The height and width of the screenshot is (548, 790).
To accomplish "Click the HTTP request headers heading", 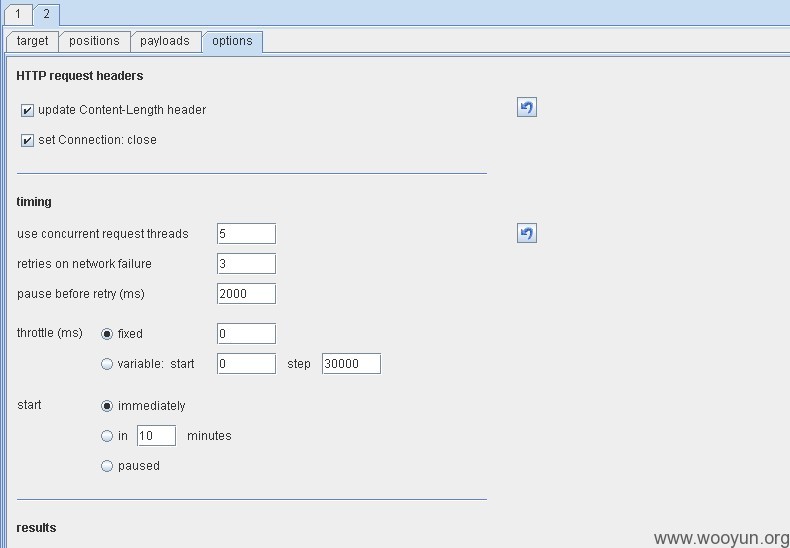I will (80, 76).
